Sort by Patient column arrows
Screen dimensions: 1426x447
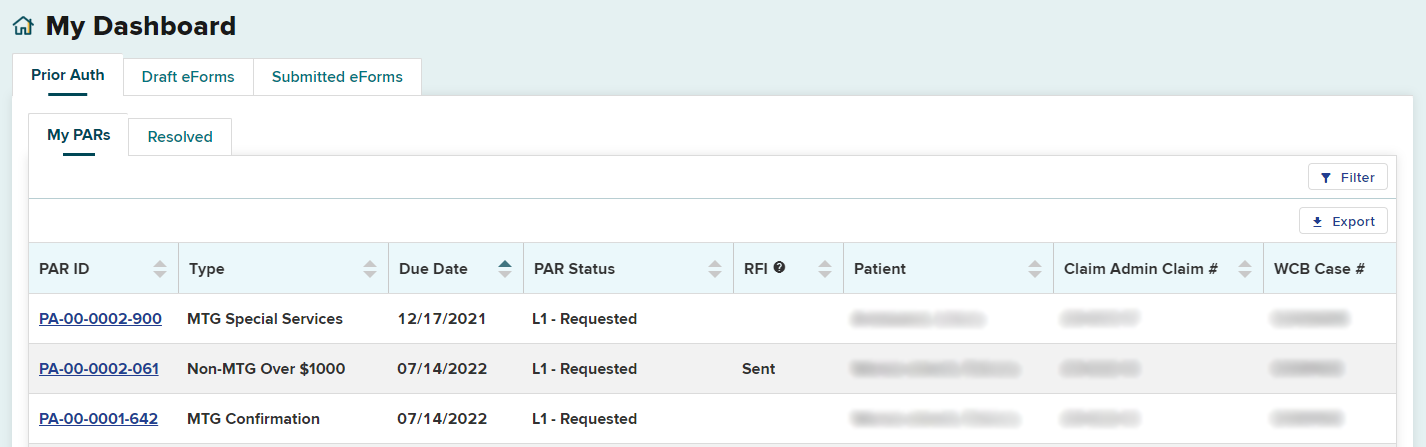[x=1034, y=269]
